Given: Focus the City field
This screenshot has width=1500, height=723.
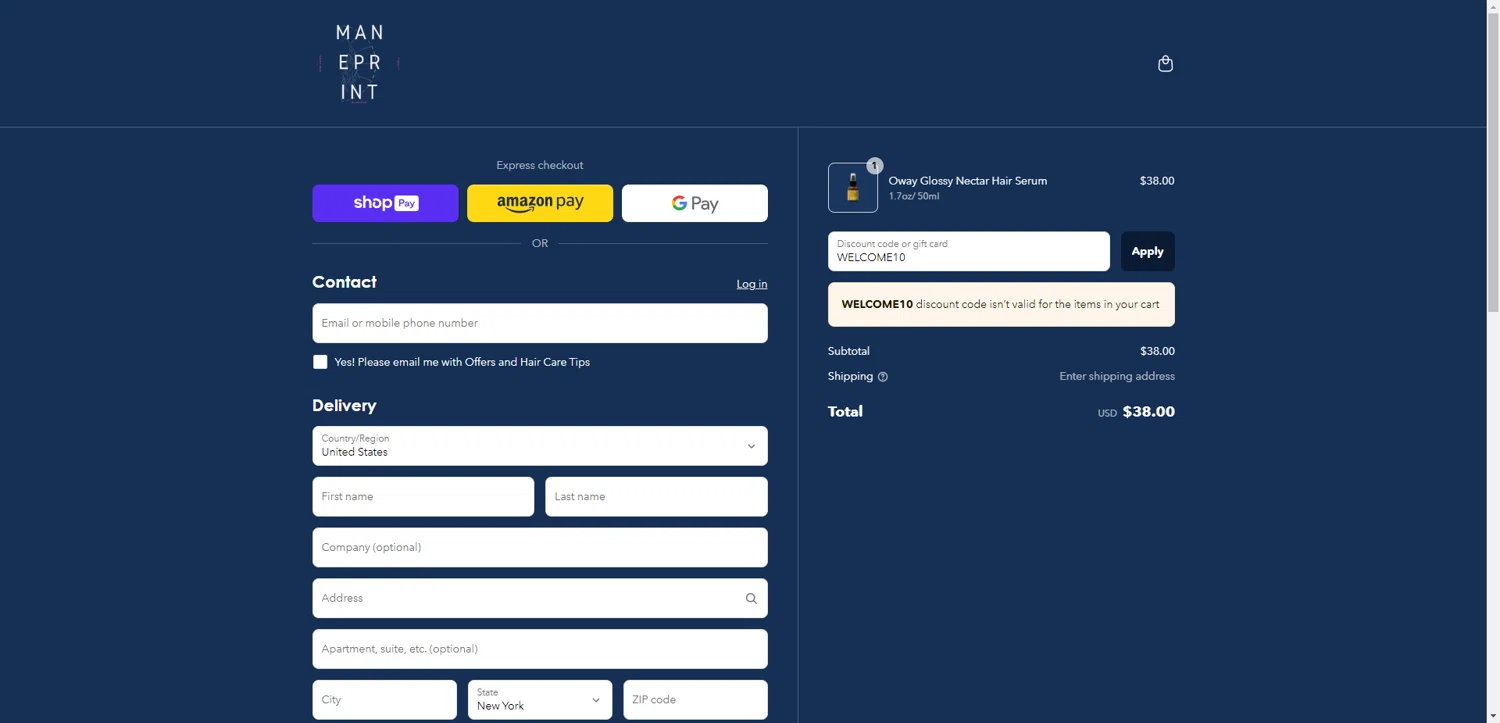Looking at the screenshot, I should 384,700.
